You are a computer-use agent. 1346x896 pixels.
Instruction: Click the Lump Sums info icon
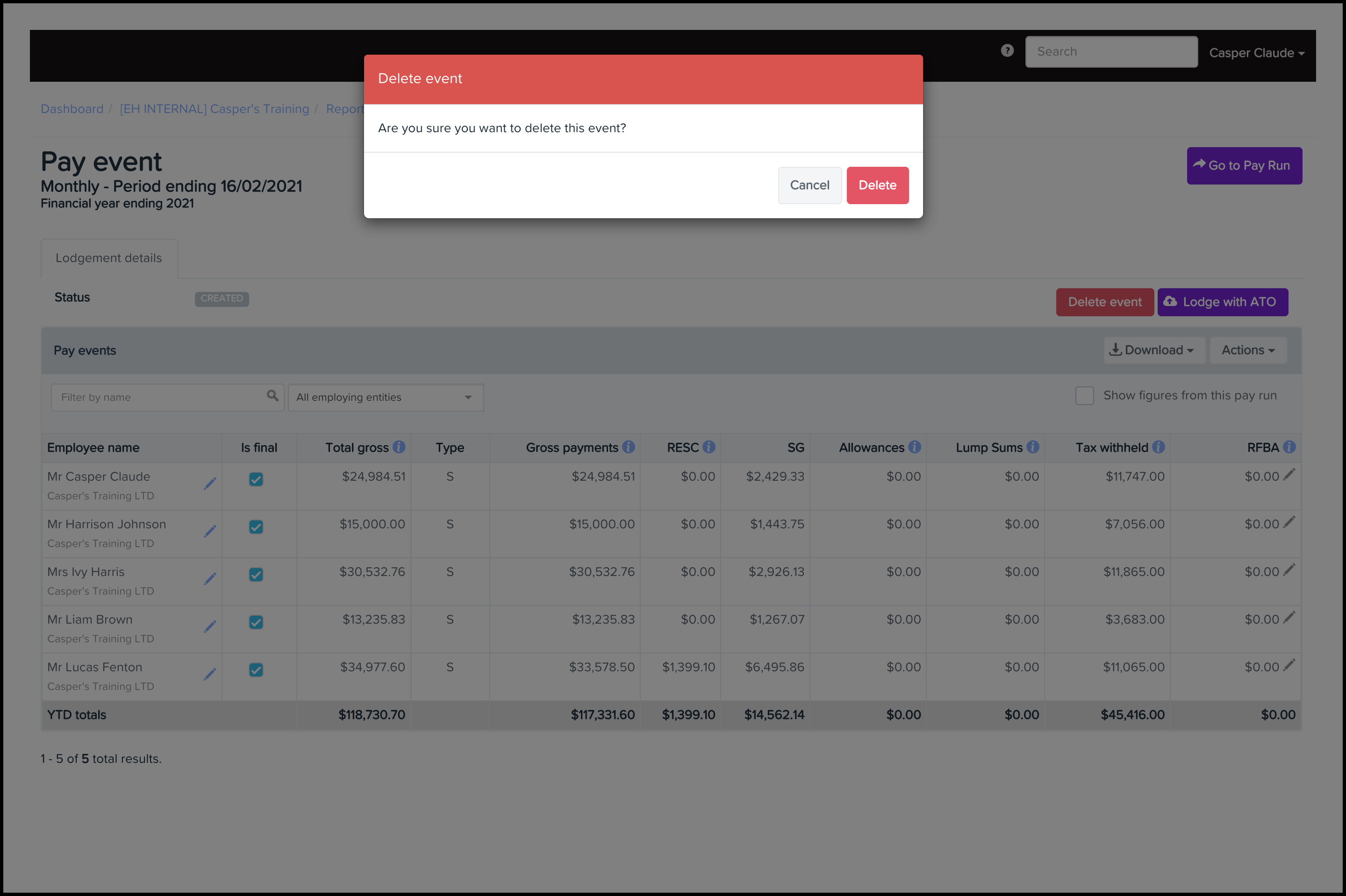tap(1032, 447)
